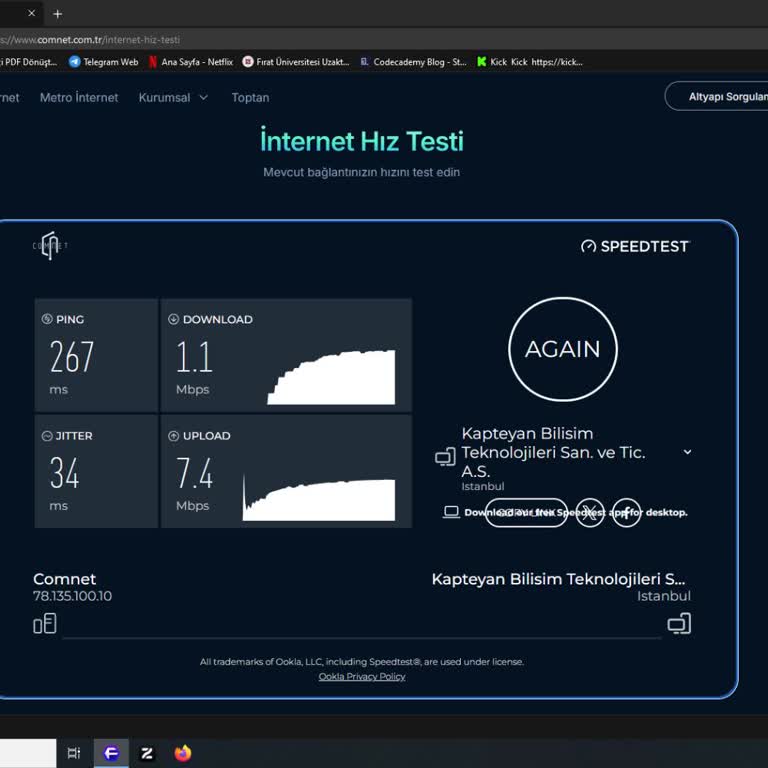768x768 pixels.
Task: Open the Kick bookmark
Action: [x=529, y=62]
